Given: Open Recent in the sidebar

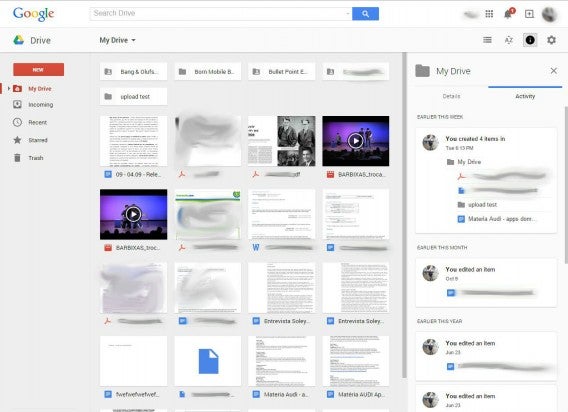Looking at the screenshot, I should [x=38, y=122].
